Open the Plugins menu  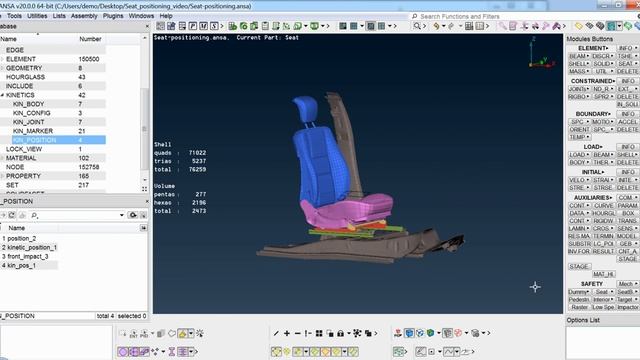113,16
